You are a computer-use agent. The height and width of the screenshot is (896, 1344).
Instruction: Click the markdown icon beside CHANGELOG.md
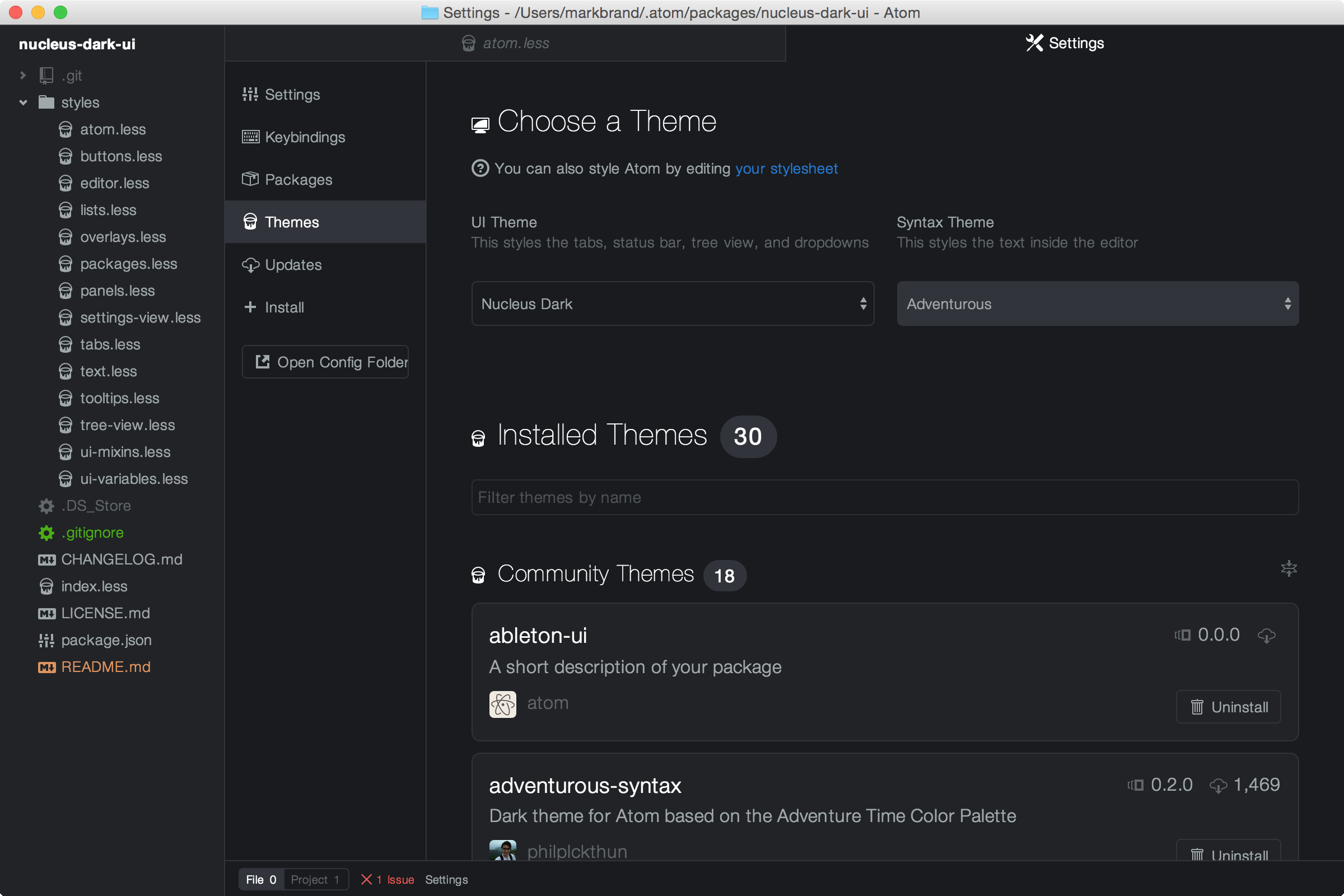[x=47, y=560]
